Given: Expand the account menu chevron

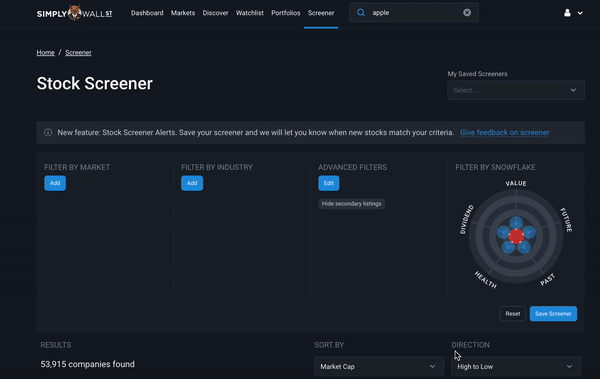Looking at the screenshot, I should pos(580,13).
